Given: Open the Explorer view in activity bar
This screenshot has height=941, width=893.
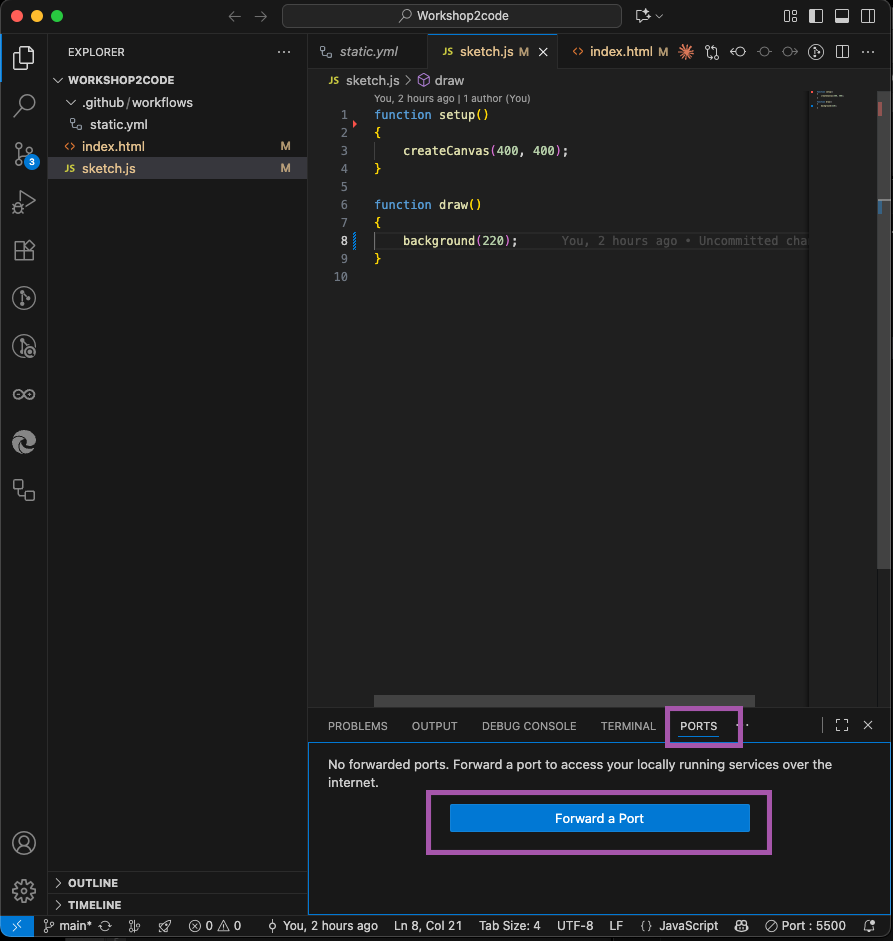Looking at the screenshot, I should (x=24, y=58).
